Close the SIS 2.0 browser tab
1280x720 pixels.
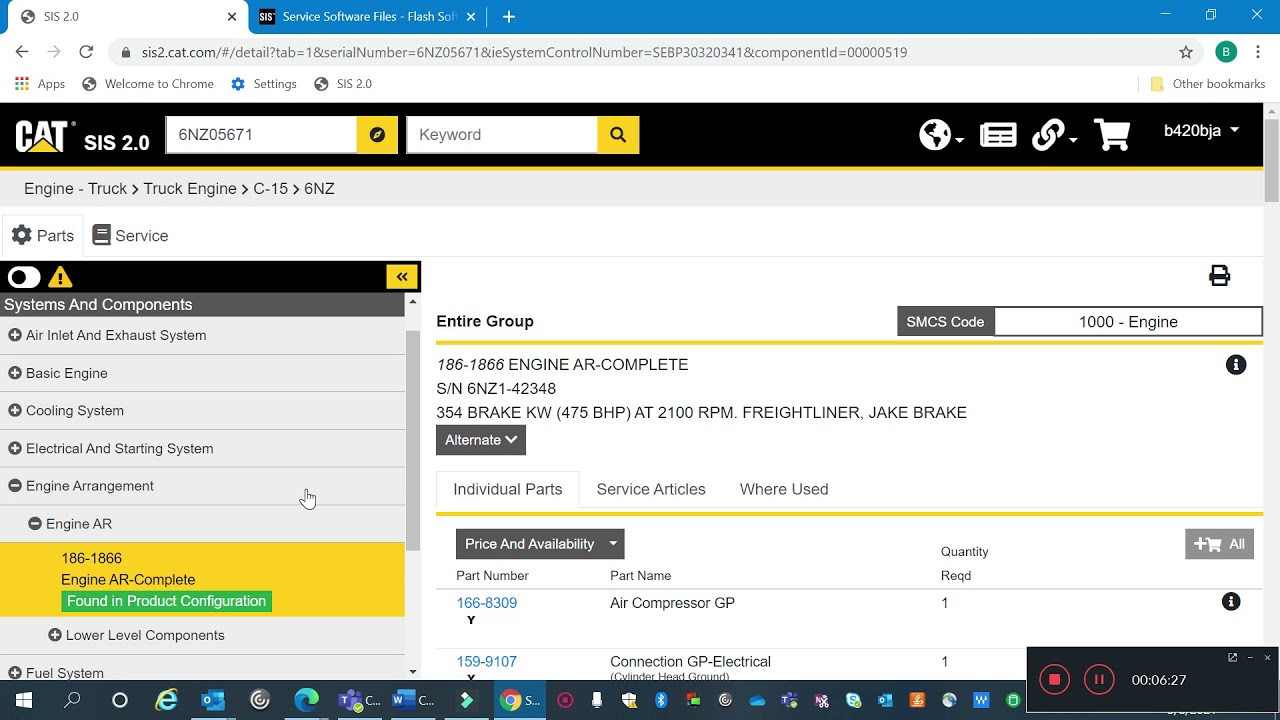(232, 17)
